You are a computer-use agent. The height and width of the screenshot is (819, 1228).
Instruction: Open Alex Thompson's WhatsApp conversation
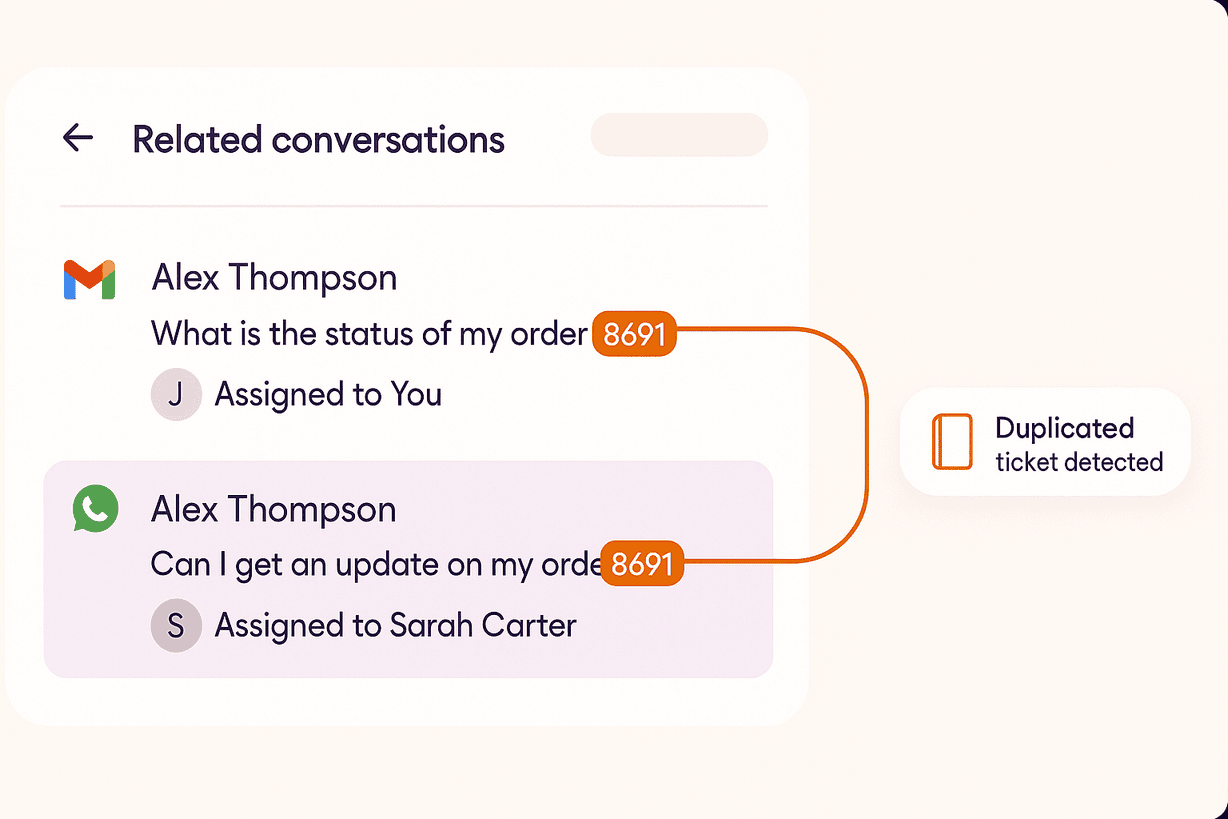[x=273, y=510]
